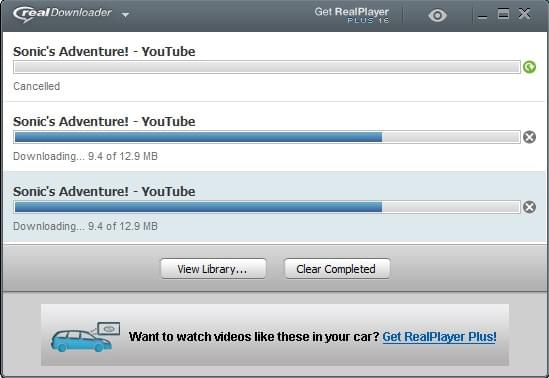Maximize the RealDownloader window

tap(503, 14)
